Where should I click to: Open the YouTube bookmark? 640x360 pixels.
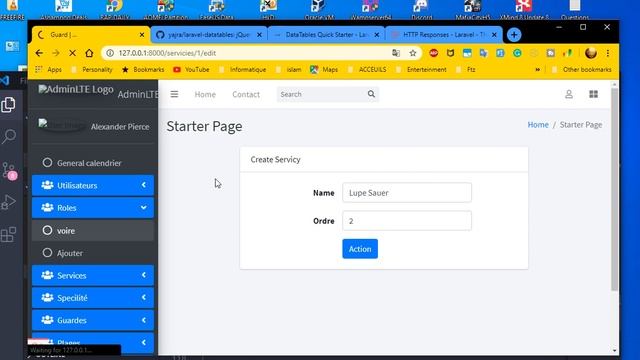191,70
